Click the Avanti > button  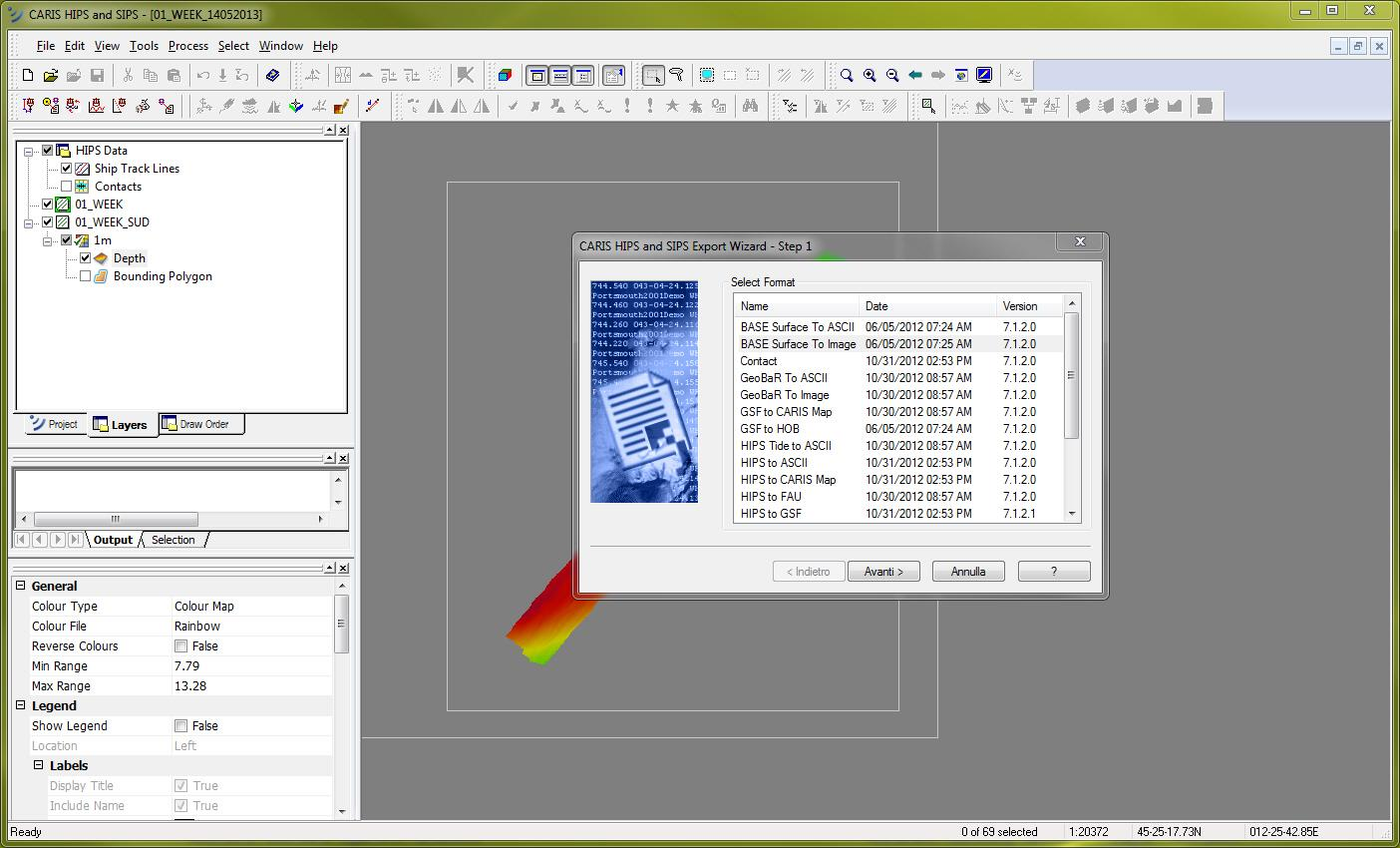point(883,572)
